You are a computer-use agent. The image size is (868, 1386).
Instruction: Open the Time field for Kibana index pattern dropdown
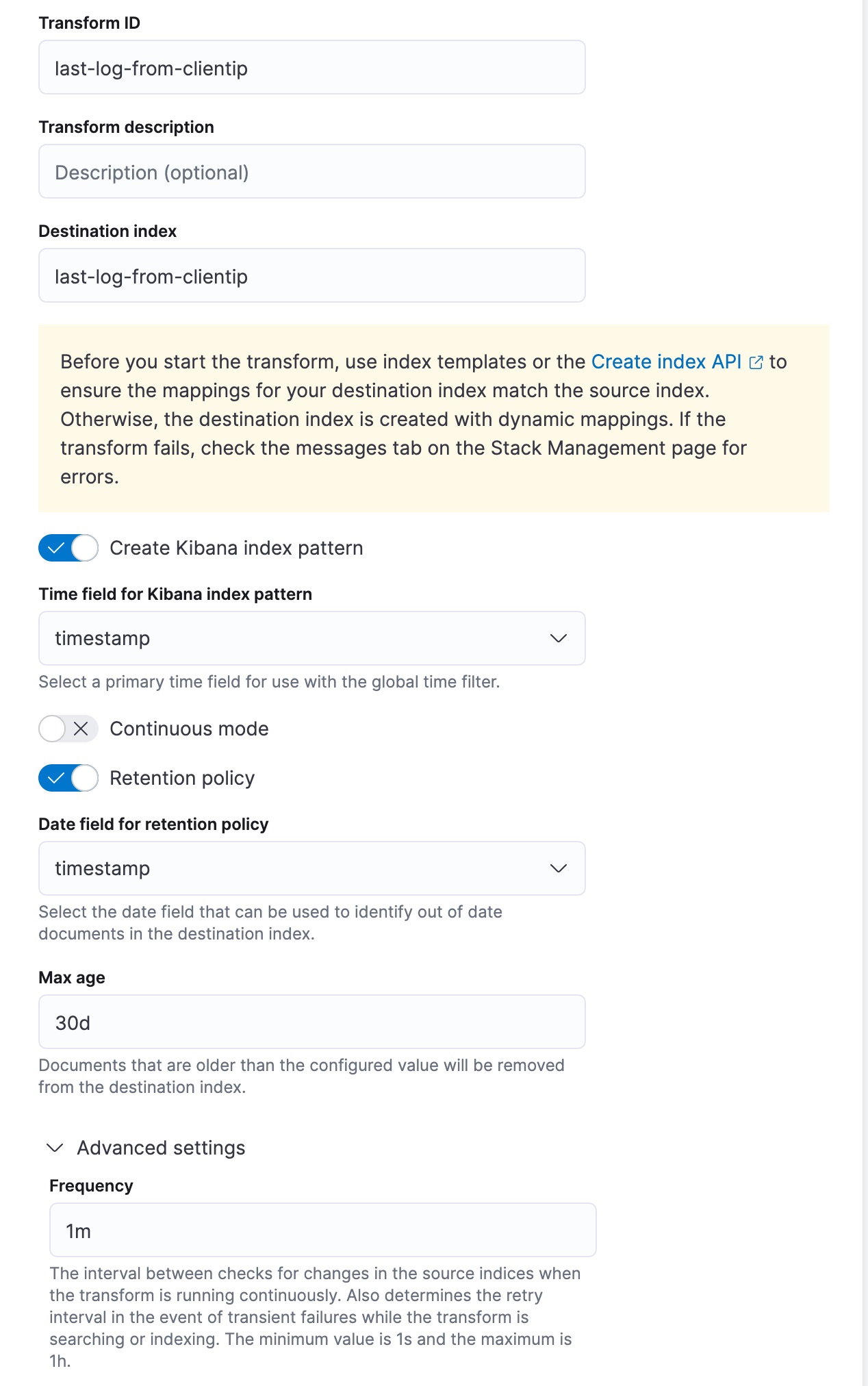pyautogui.click(x=311, y=638)
